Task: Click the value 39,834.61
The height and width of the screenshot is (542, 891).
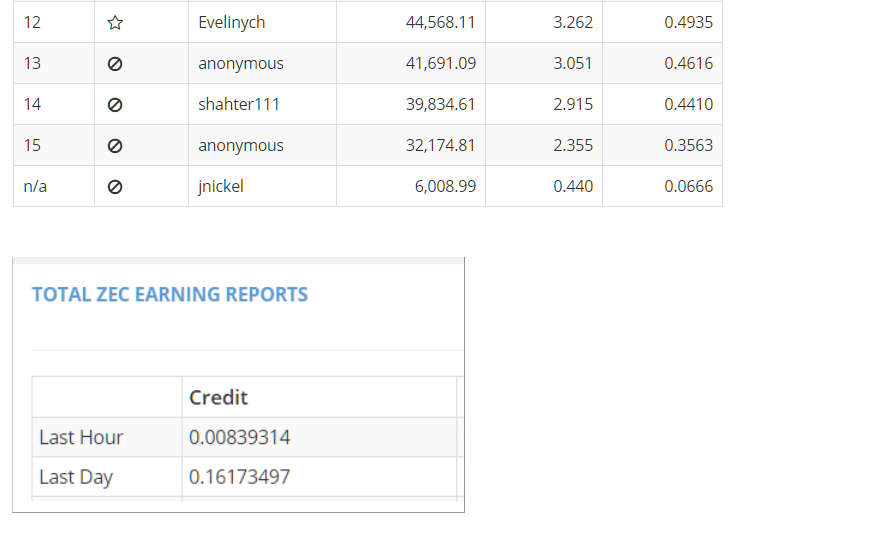Action: [440, 104]
